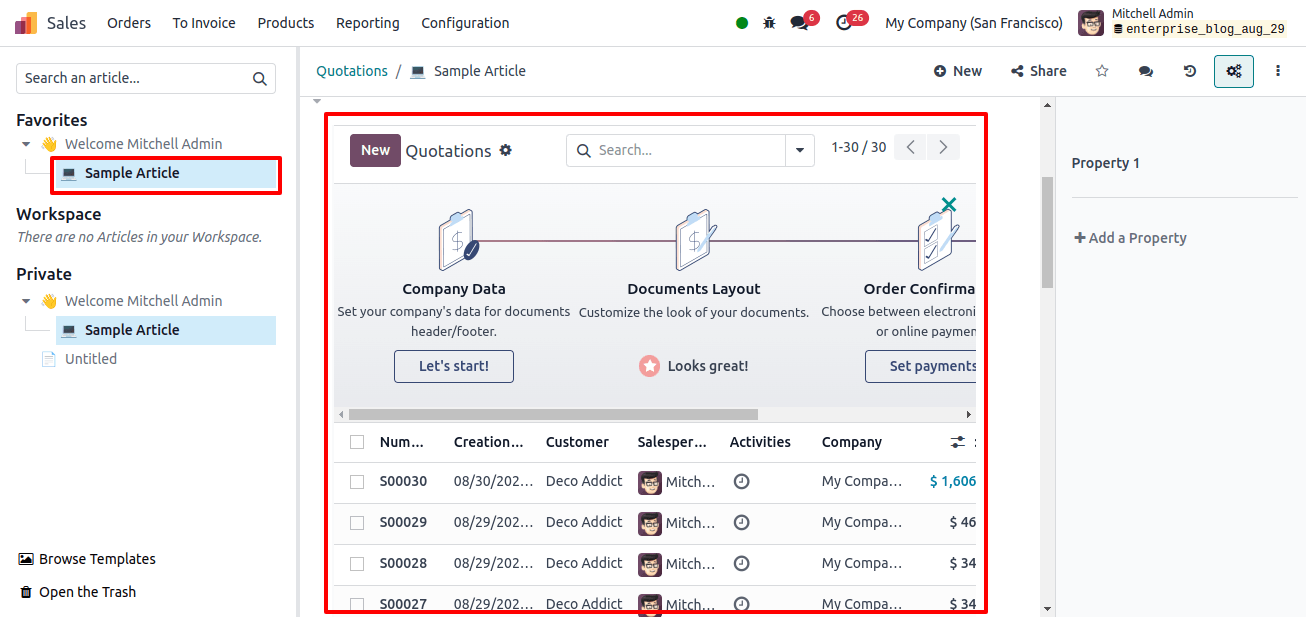Open the Mitchell Admin user menu
This screenshot has width=1306, height=617.
click(1184, 23)
